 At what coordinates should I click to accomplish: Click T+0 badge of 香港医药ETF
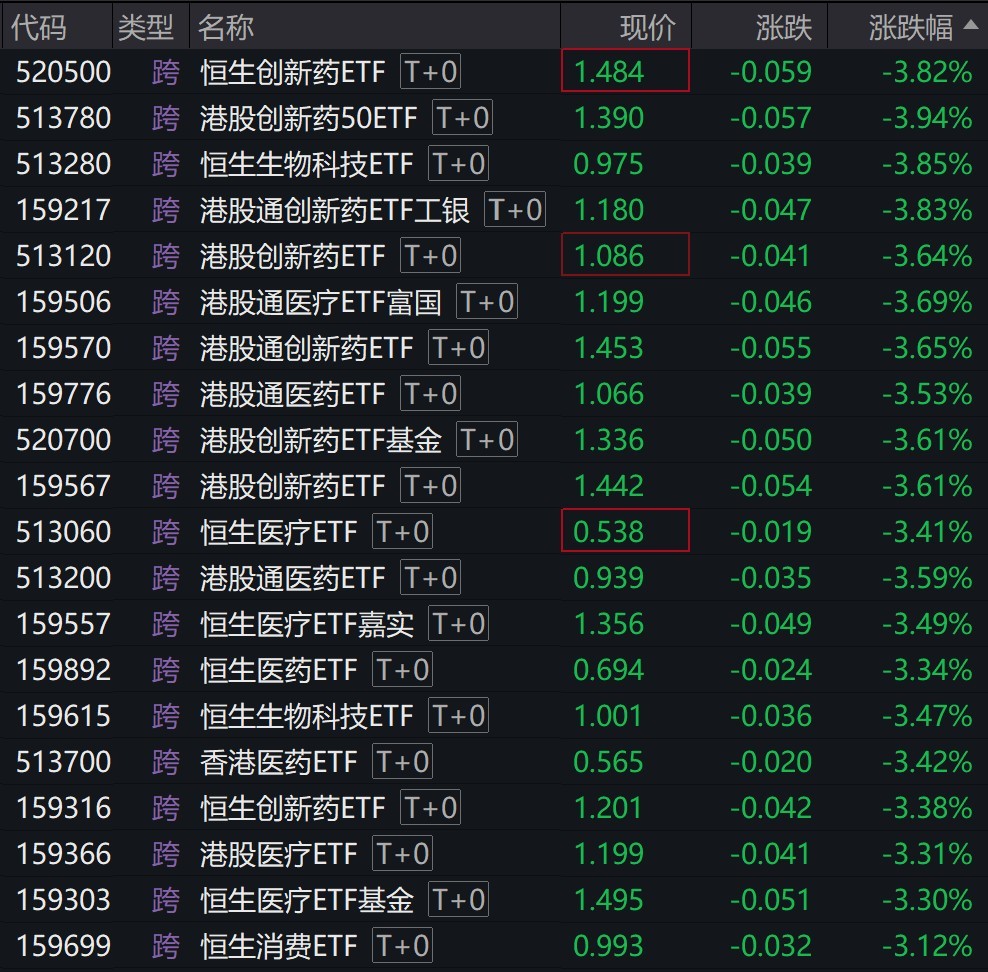[403, 761]
